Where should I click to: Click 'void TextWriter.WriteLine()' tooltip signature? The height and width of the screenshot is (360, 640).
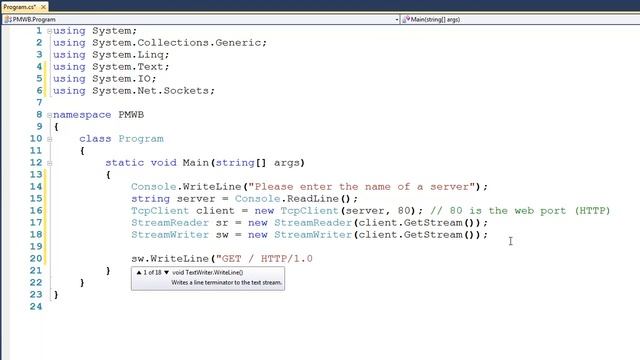[x=207, y=272]
